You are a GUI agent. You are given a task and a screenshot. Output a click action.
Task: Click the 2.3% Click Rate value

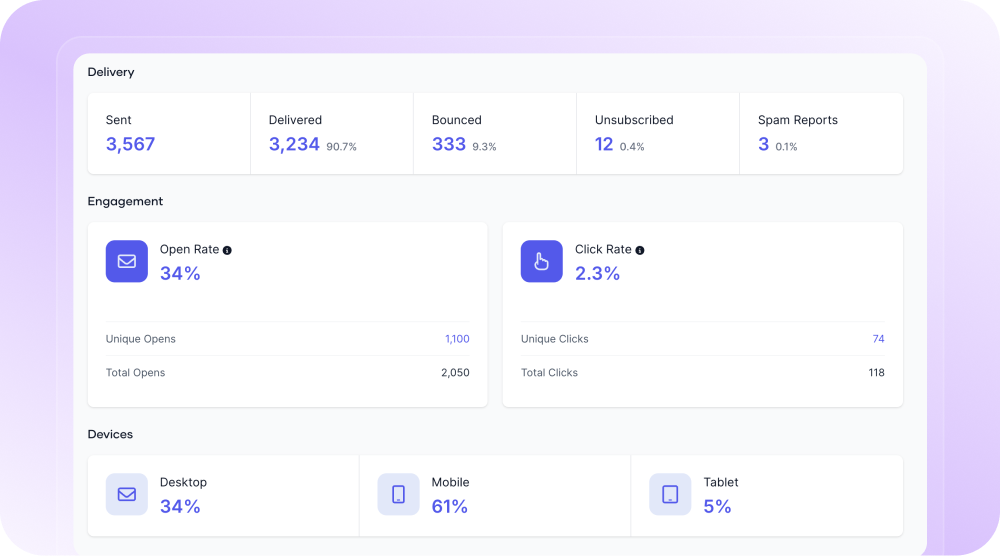597,274
